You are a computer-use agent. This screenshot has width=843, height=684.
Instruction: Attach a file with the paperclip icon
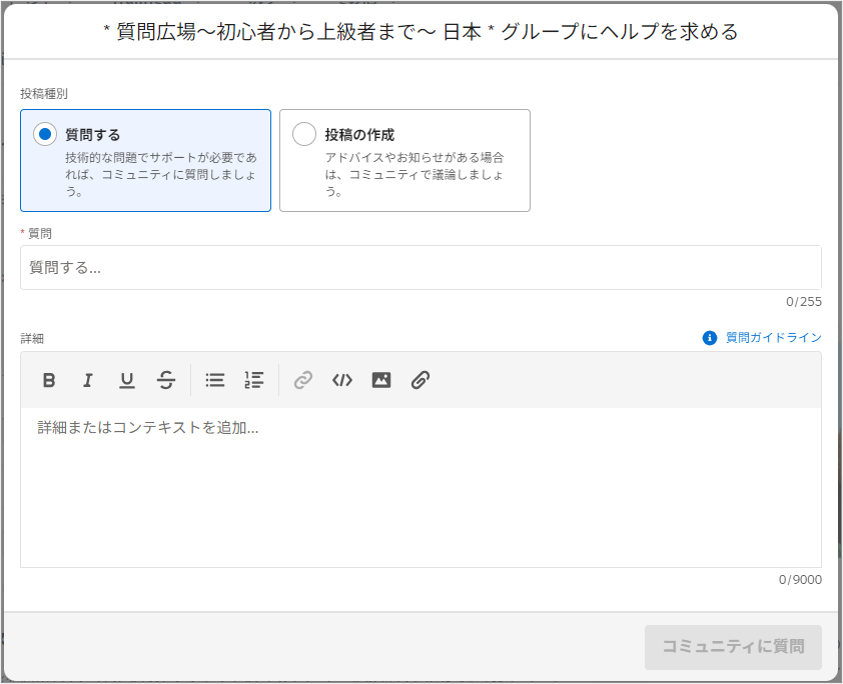coord(420,380)
